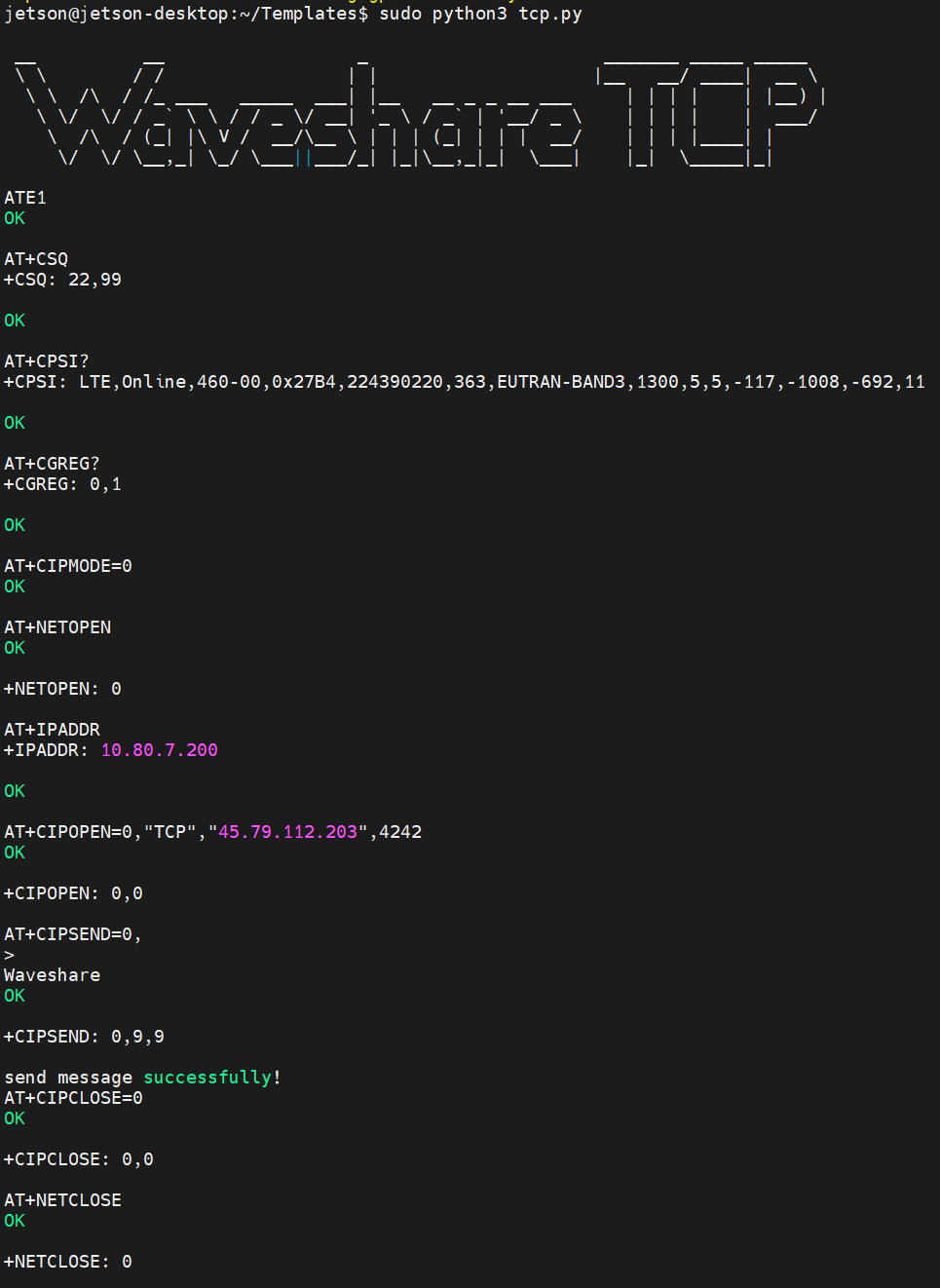Image resolution: width=940 pixels, height=1288 pixels.
Task: Click the green OK below +CSQ response
Action: point(15,321)
